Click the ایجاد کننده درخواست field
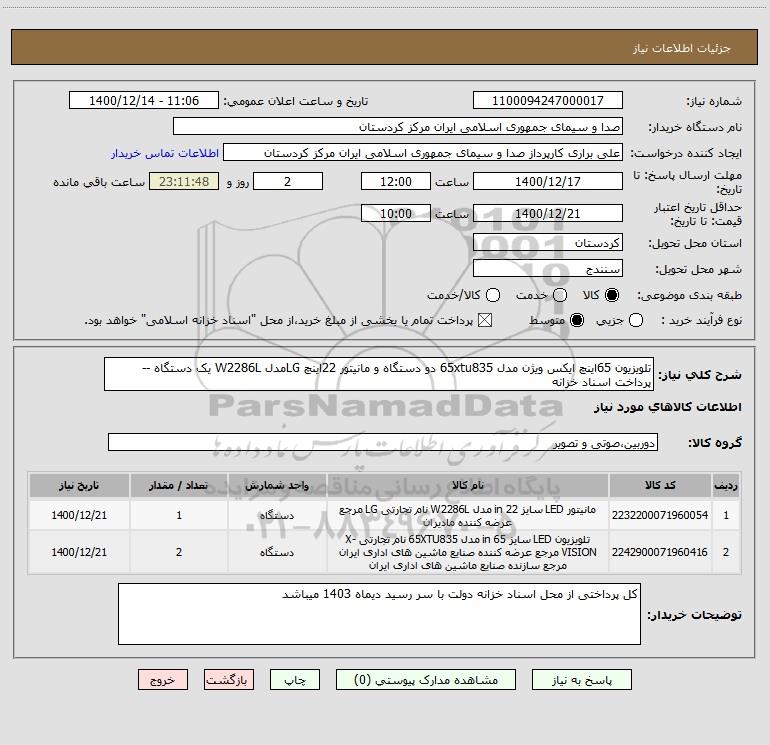Viewport: 770px width, 745px height. point(423,153)
